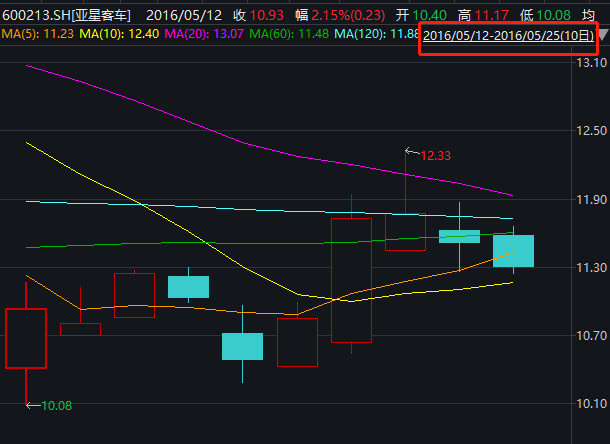Click the 600213.SH 亚星客车 stock title
610x444 pixels.
[66, 16]
